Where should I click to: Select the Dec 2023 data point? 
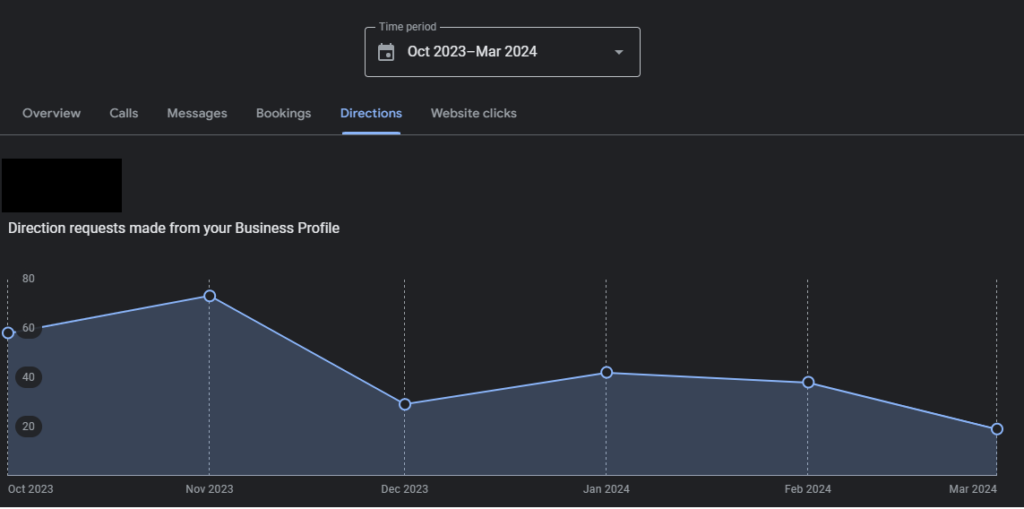click(x=405, y=404)
